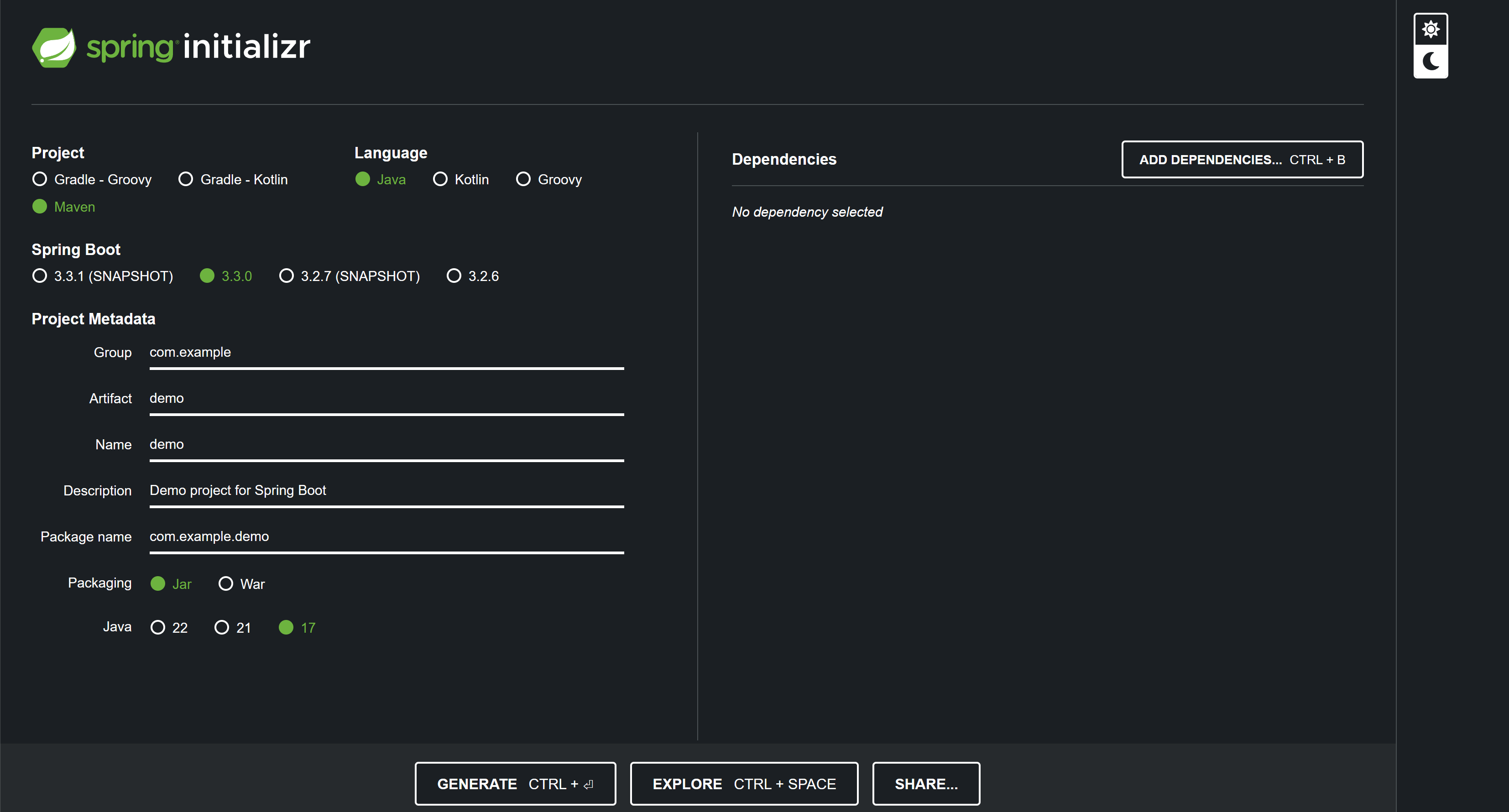Switch to dark theme moon icon

click(x=1430, y=62)
